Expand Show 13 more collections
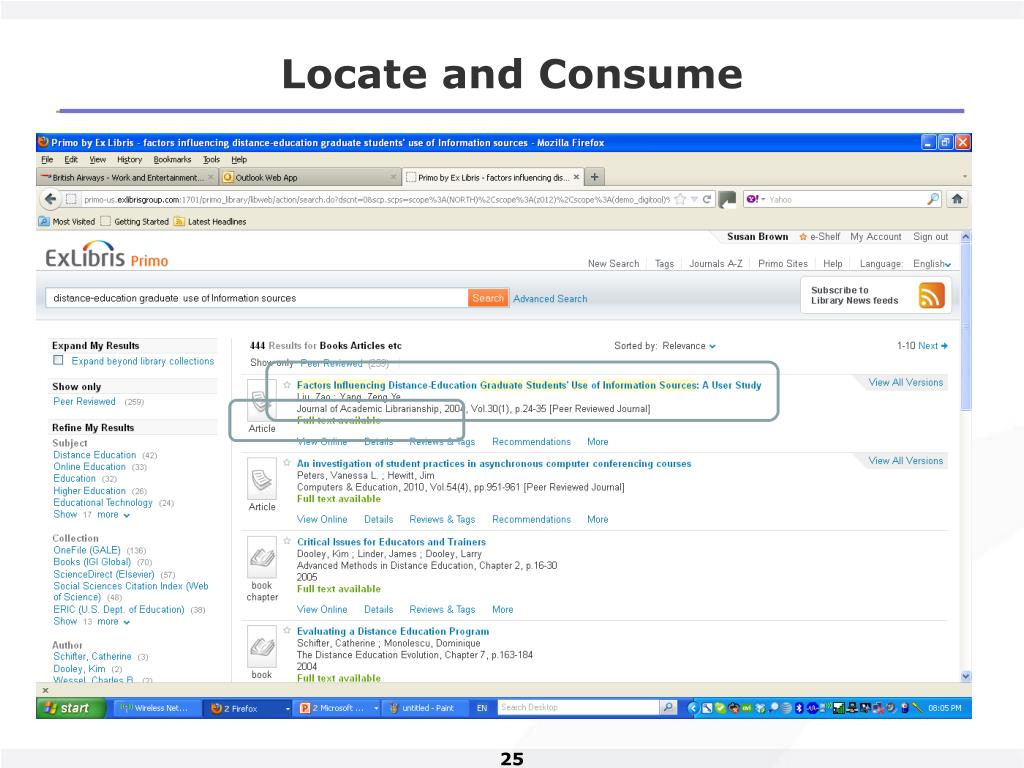Image resolution: width=1024 pixels, height=768 pixels. [x=91, y=621]
